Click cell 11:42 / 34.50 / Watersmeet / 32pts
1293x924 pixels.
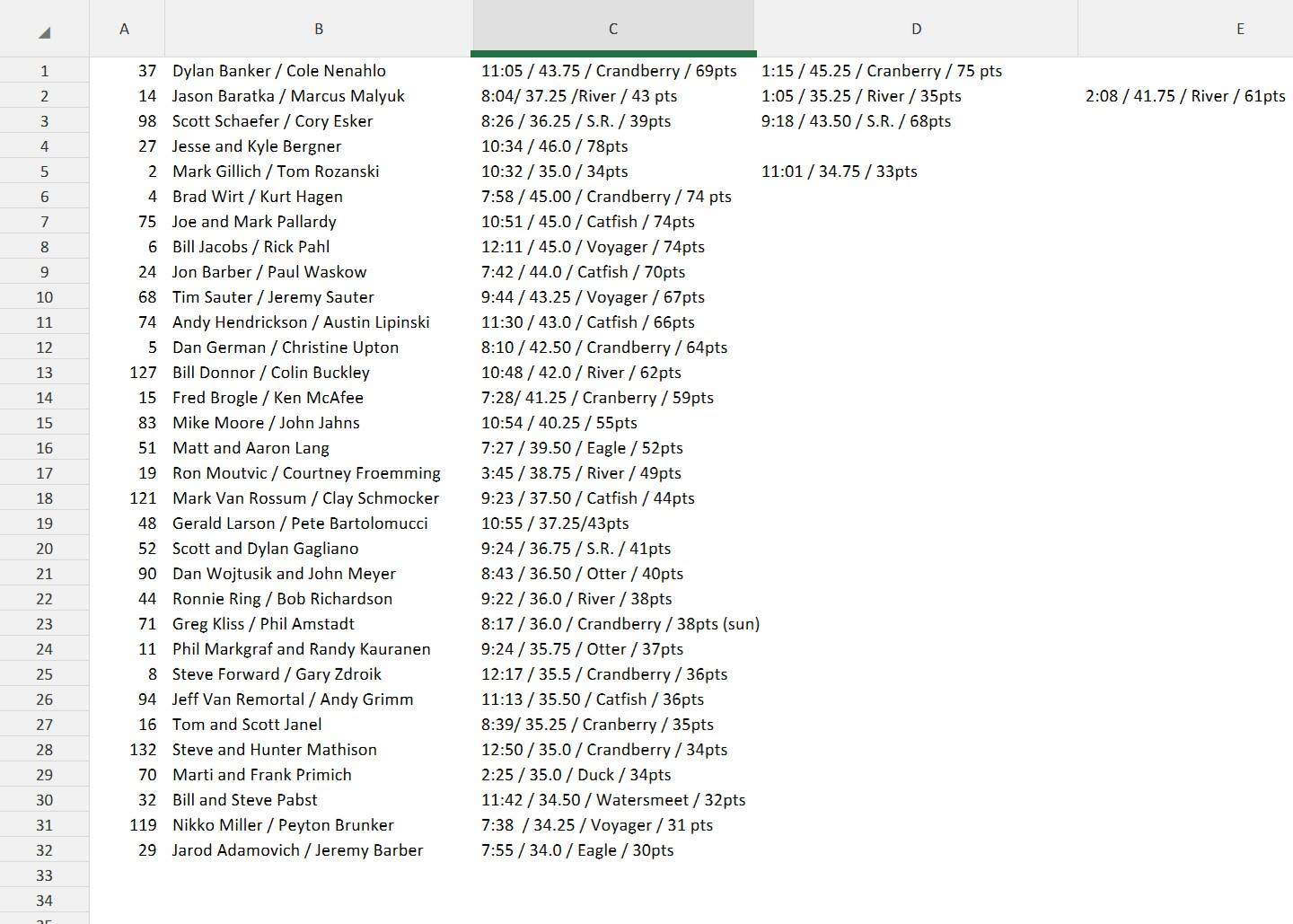pos(612,800)
